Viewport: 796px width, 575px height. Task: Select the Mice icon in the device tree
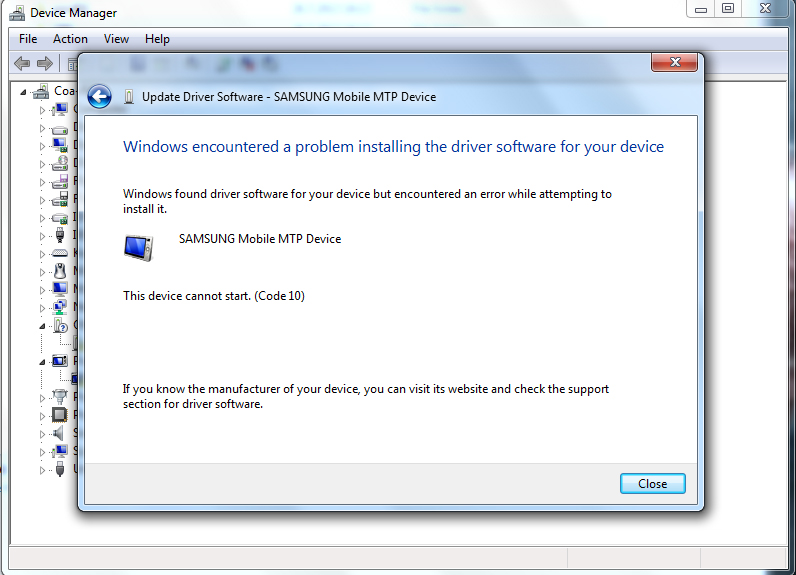pos(60,271)
